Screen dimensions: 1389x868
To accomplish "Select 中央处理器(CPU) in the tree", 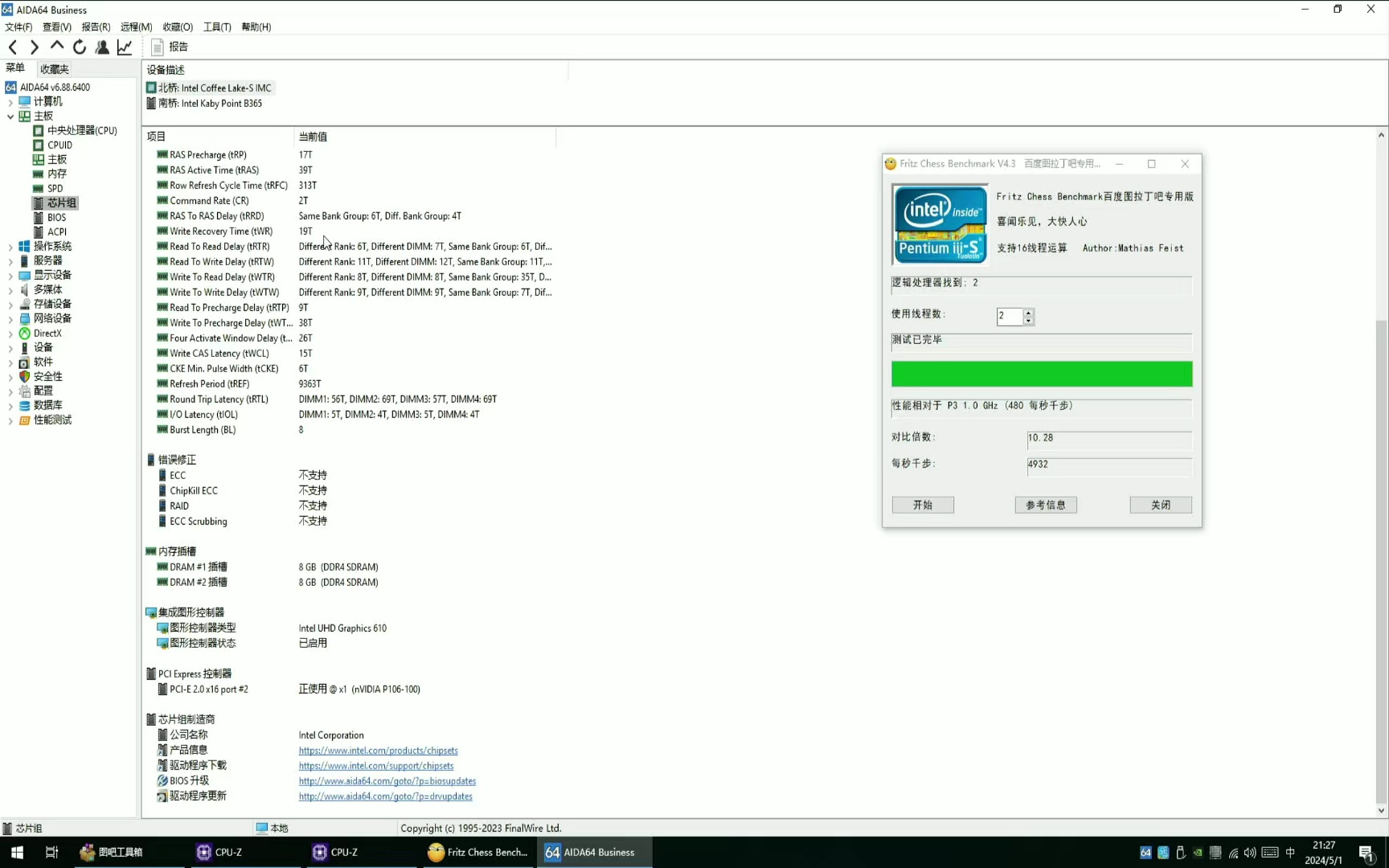I will 82,130.
